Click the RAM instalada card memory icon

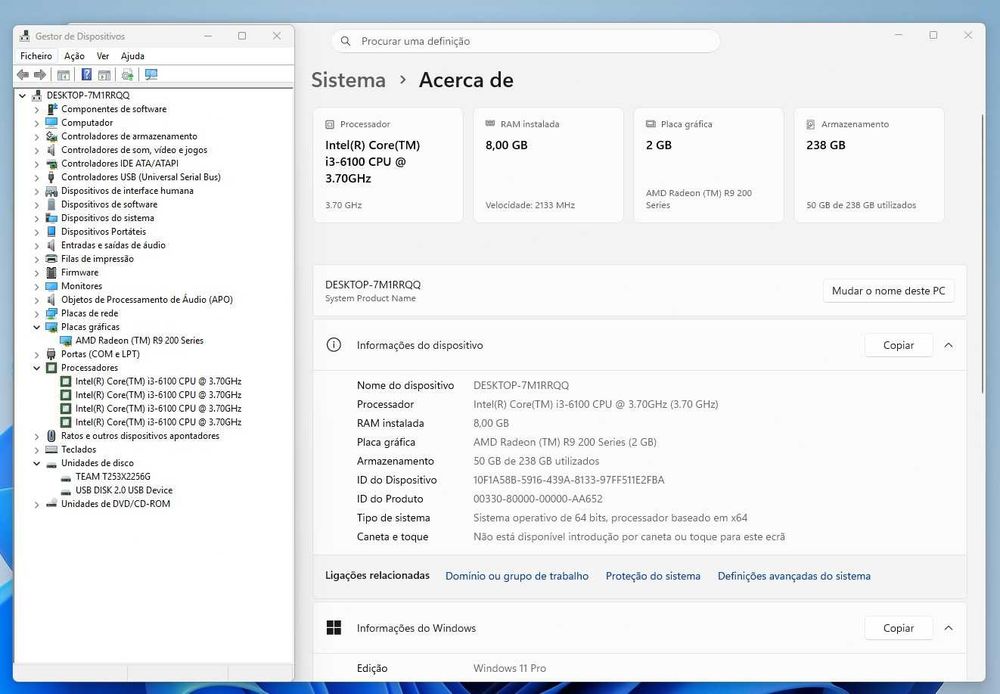click(x=490, y=124)
